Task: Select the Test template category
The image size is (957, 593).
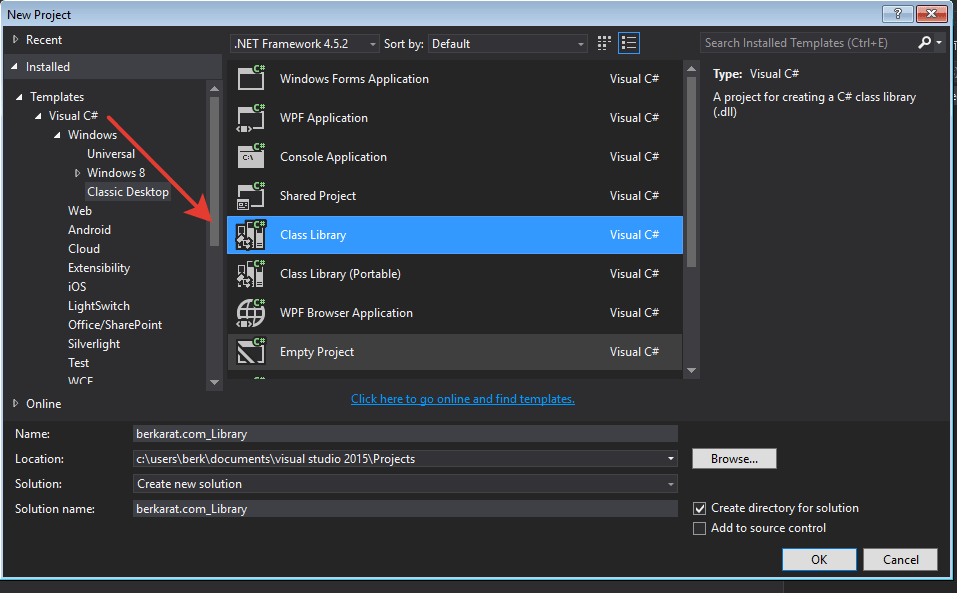Action: [78, 362]
